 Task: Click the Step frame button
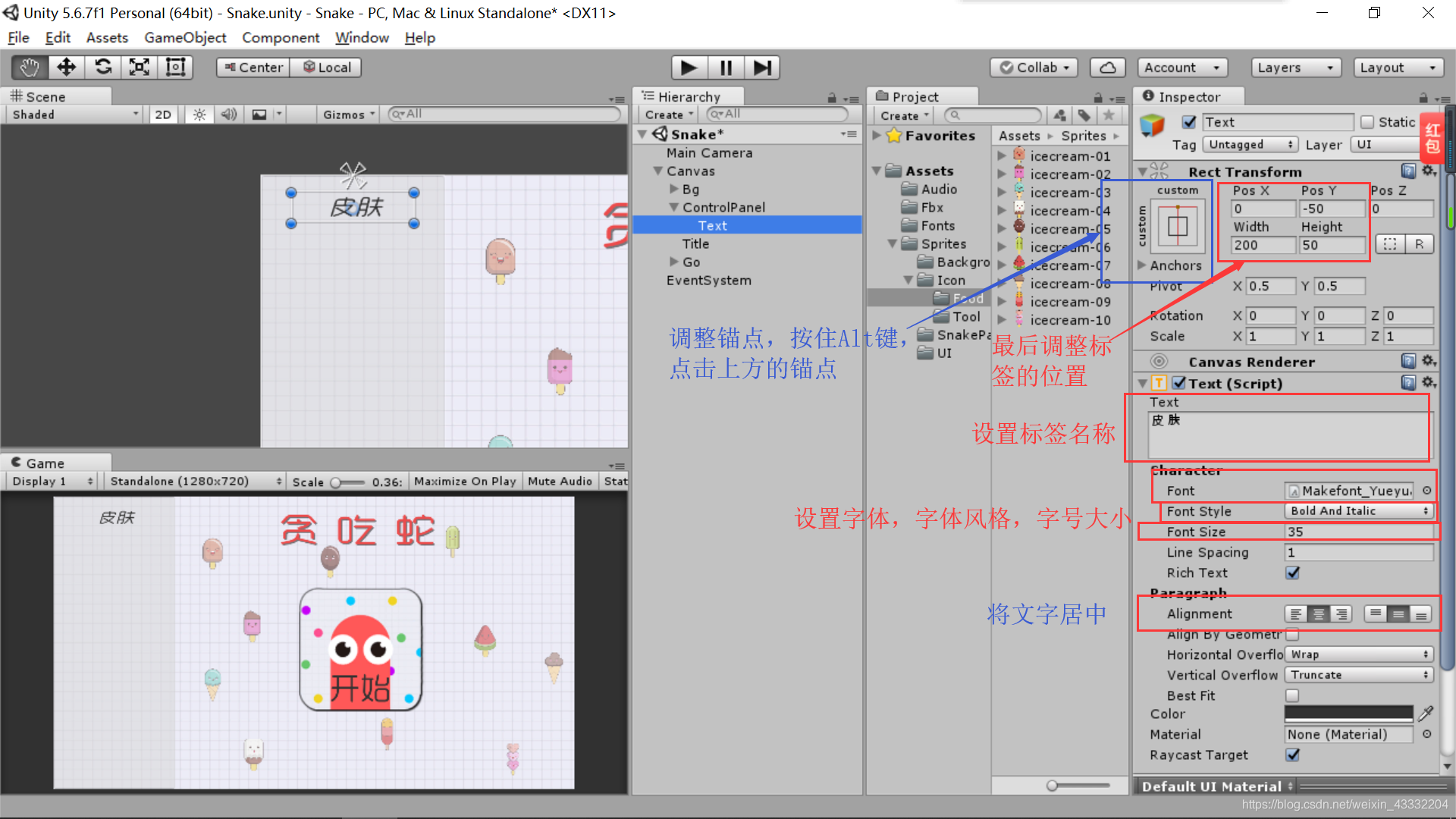pyautogui.click(x=762, y=67)
